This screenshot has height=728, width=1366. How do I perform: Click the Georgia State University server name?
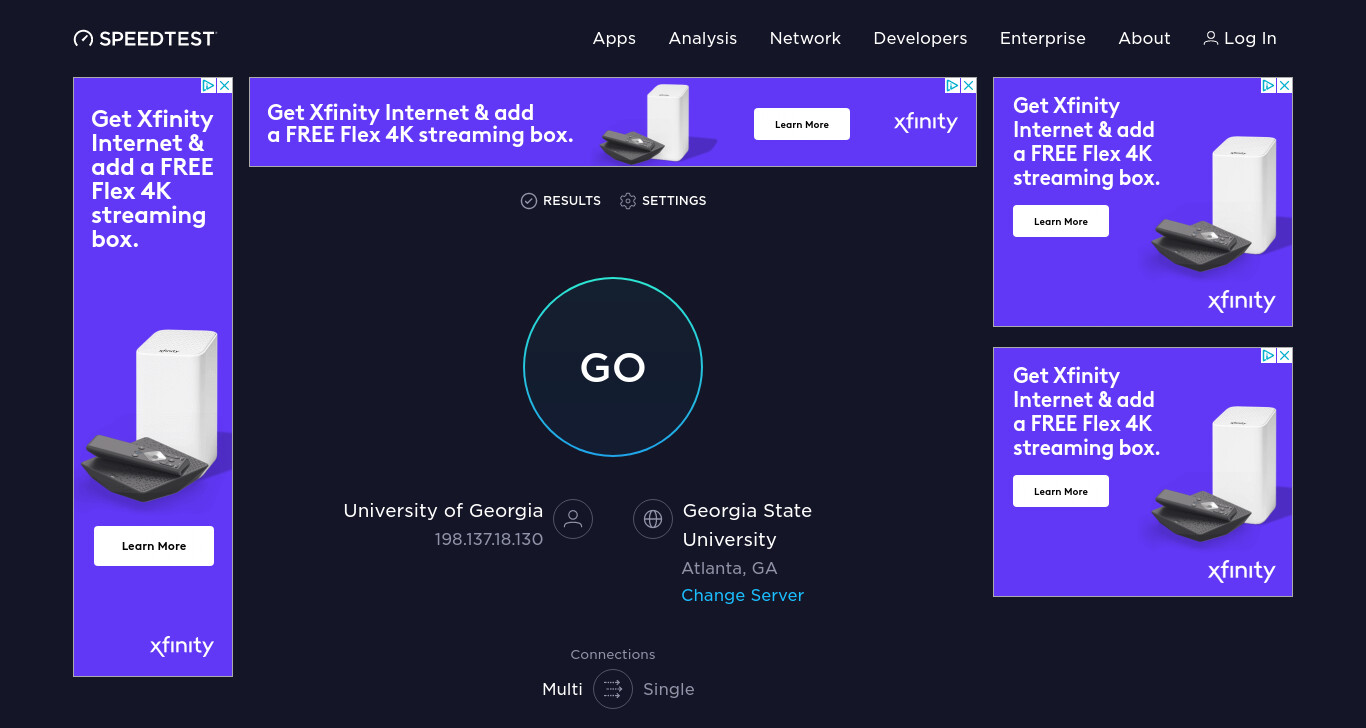[747, 525]
